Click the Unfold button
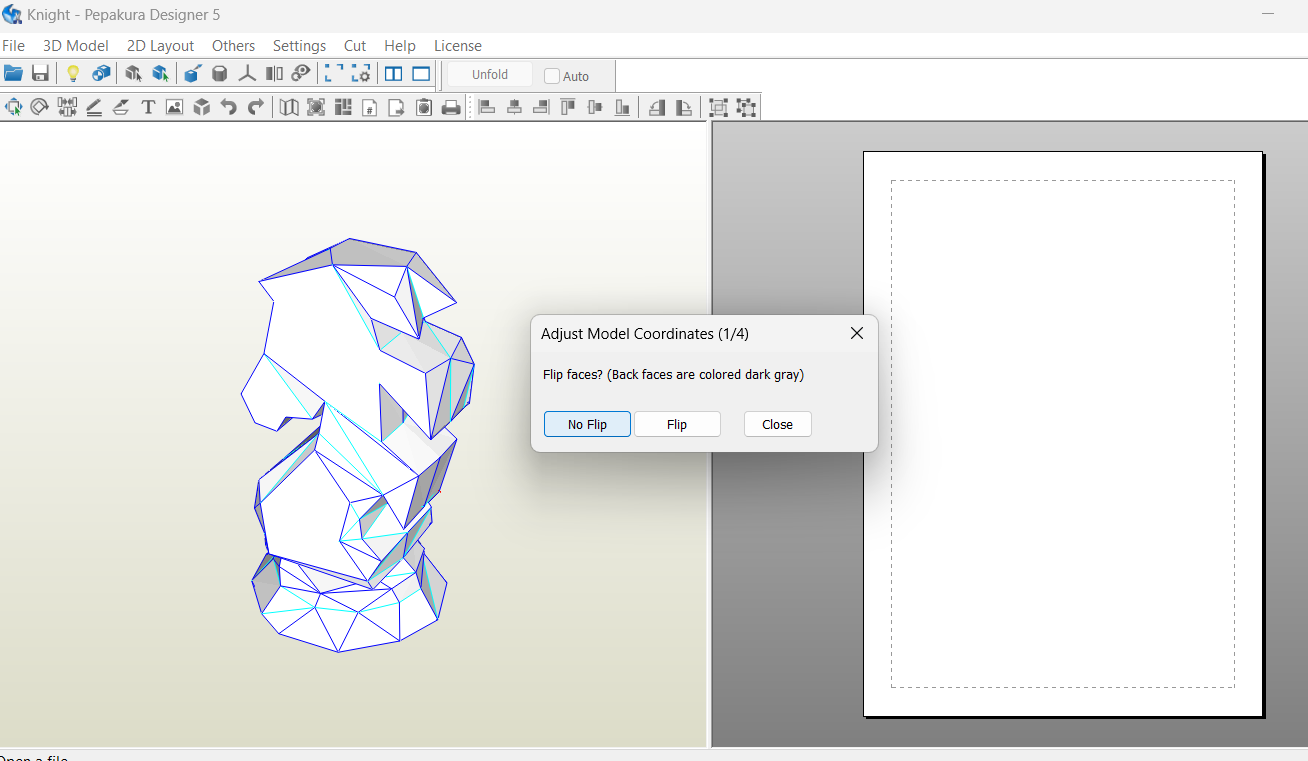Screen dimensions: 1308x761 [x=490, y=75]
